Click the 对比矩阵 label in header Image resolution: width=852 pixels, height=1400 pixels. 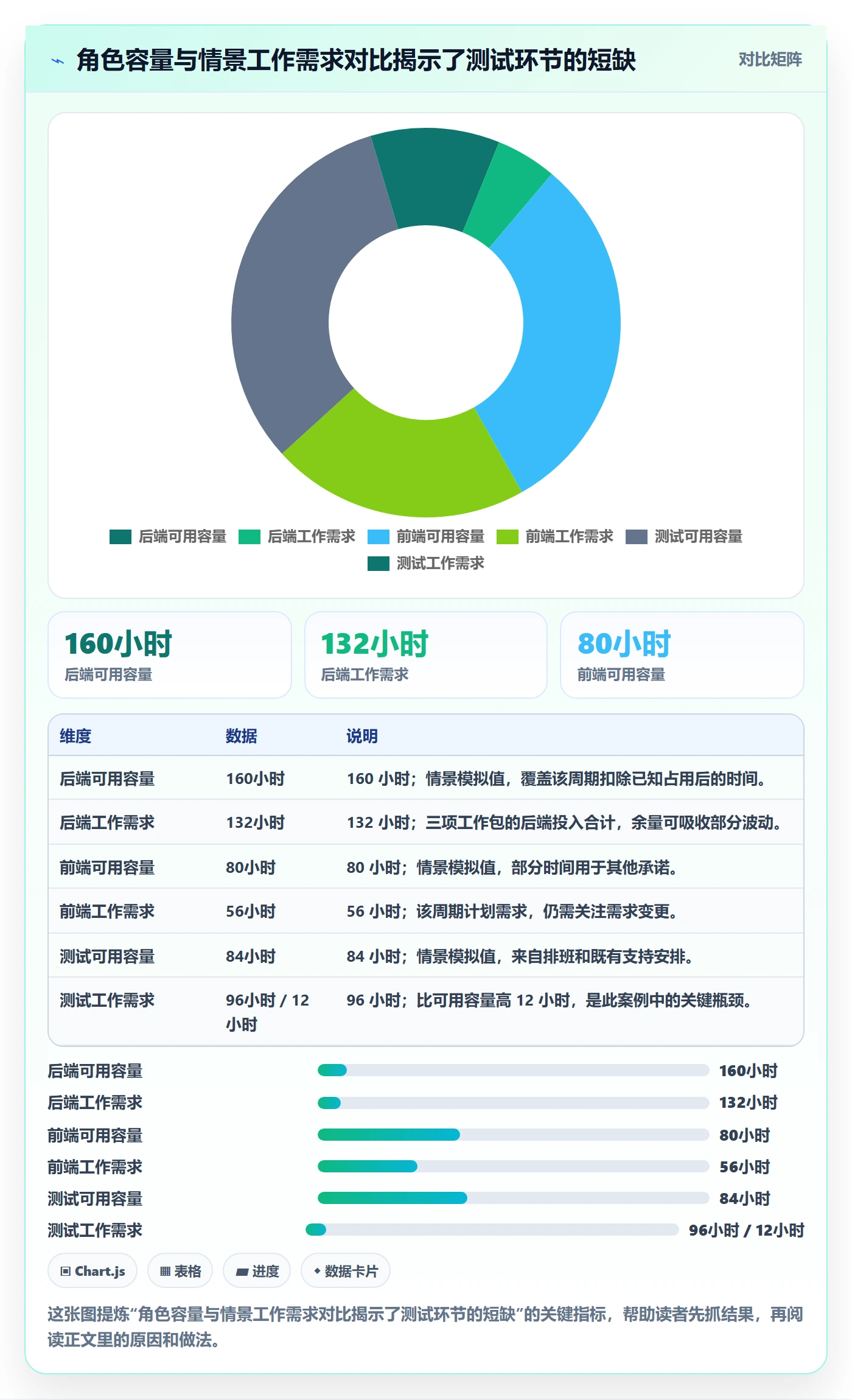(770, 60)
